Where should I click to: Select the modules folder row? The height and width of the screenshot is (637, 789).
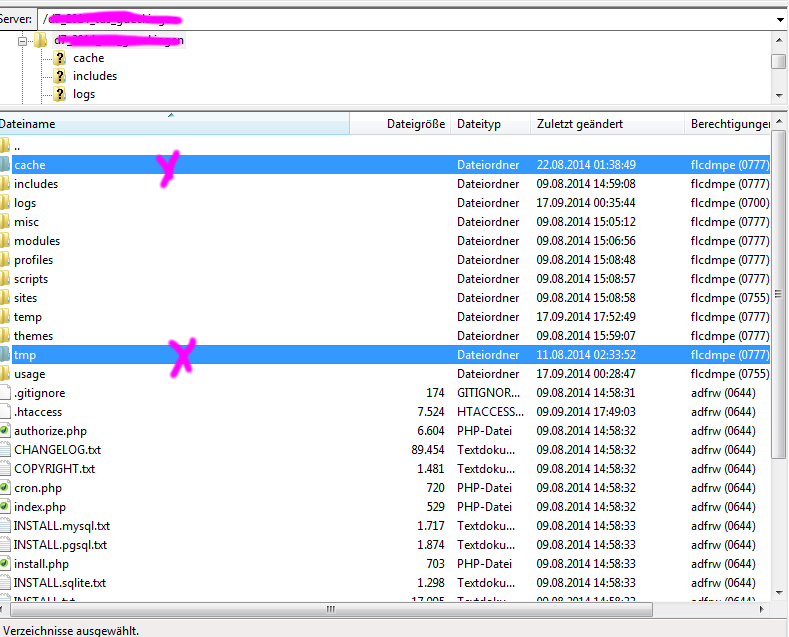[37, 241]
